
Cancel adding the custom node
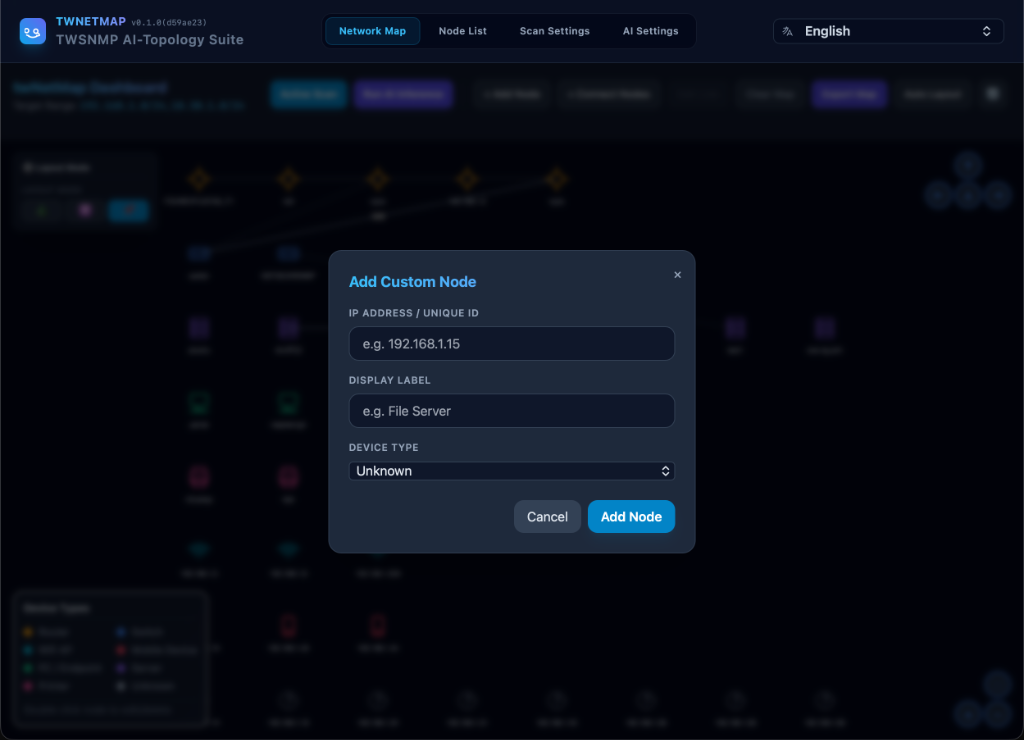tap(547, 517)
